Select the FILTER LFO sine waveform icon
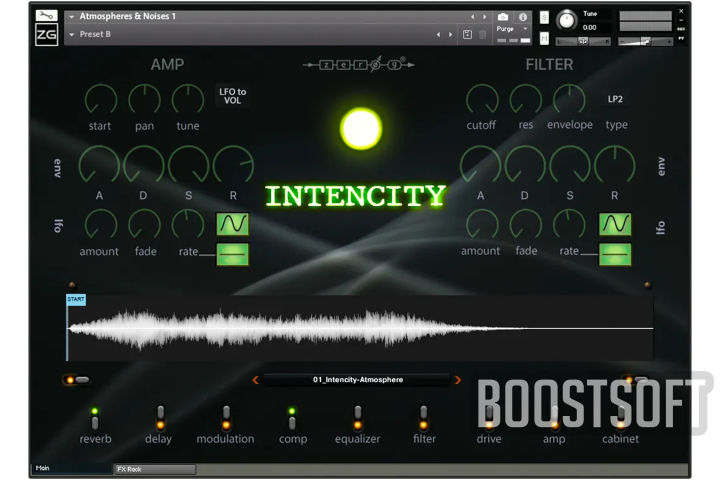720x480 pixels. pyautogui.click(x=615, y=225)
